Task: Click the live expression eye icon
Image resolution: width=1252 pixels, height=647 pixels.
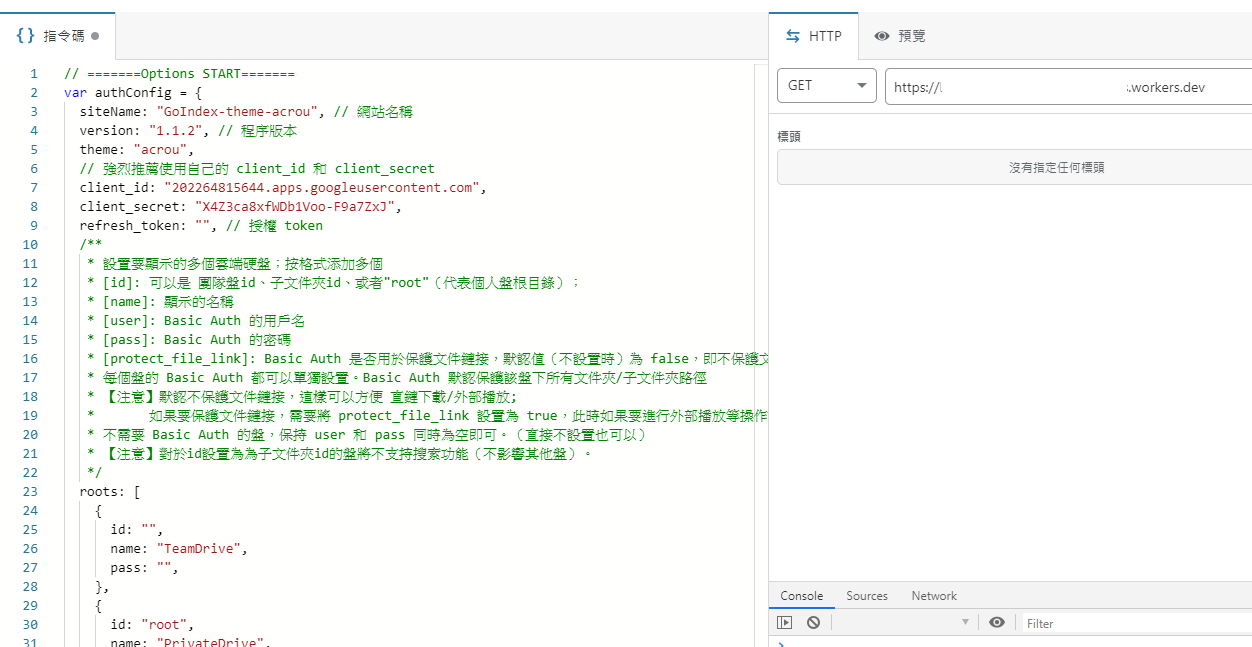Action: click(x=997, y=622)
